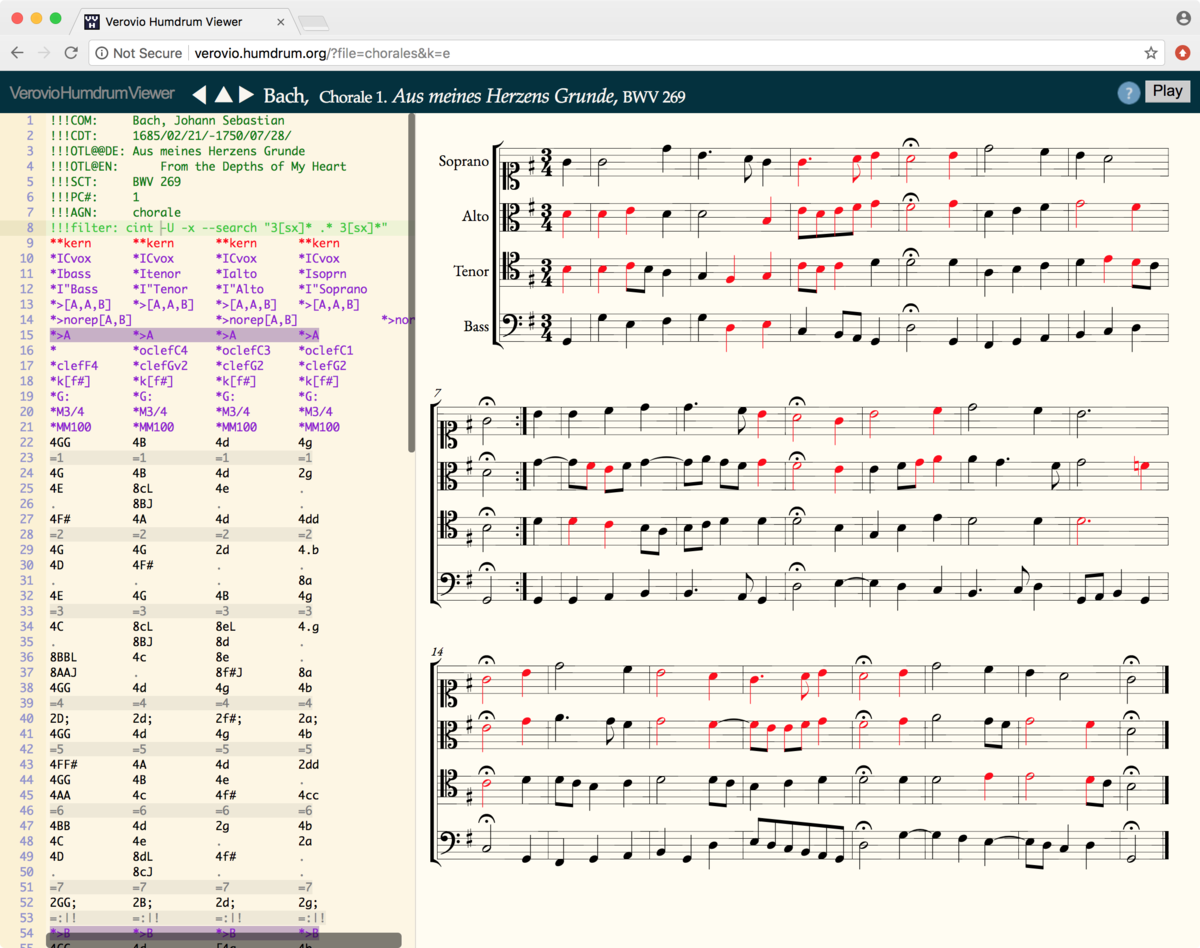Image resolution: width=1200 pixels, height=948 pixels.
Task: Click the red extension icon in toolbar
Action: [x=1181, y=53]
